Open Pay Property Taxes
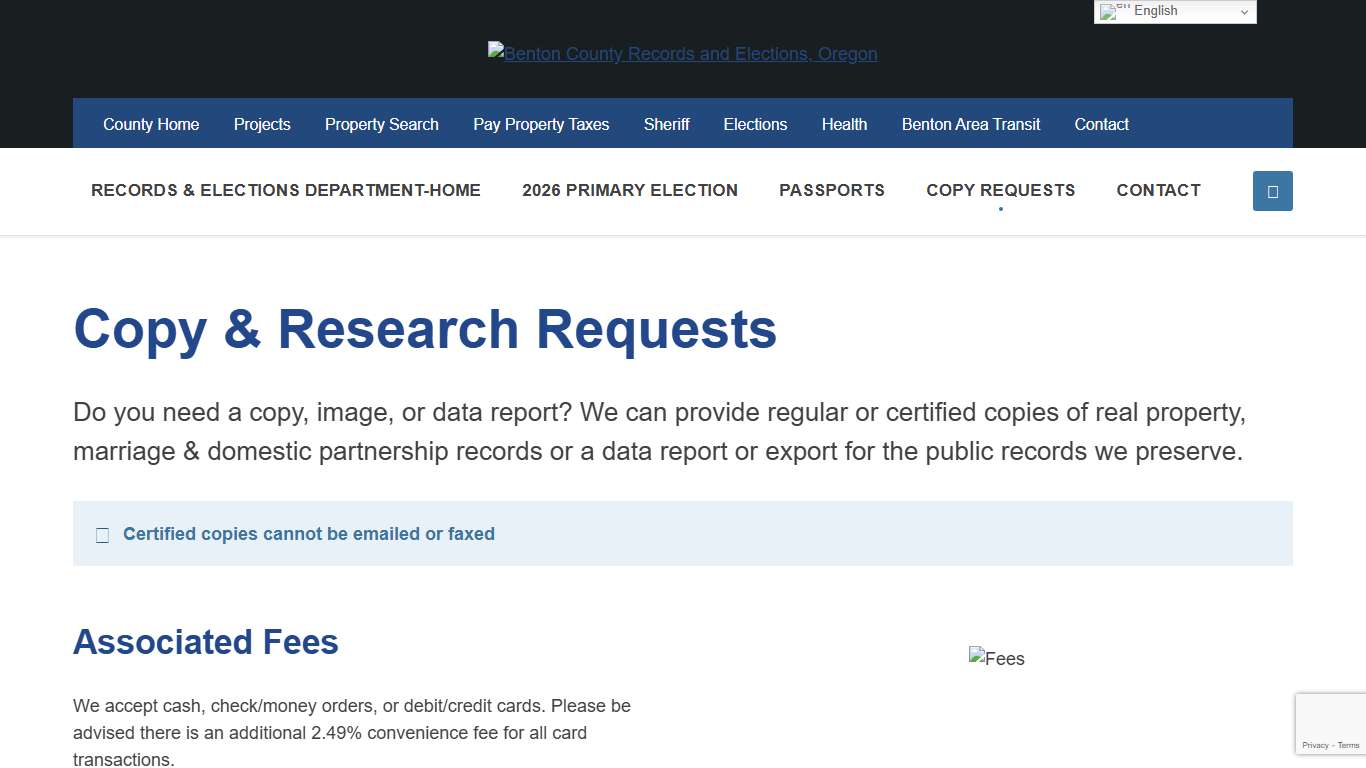Image resolution: width=1366 pixels, height=768 pixels. tap(541, 124)
